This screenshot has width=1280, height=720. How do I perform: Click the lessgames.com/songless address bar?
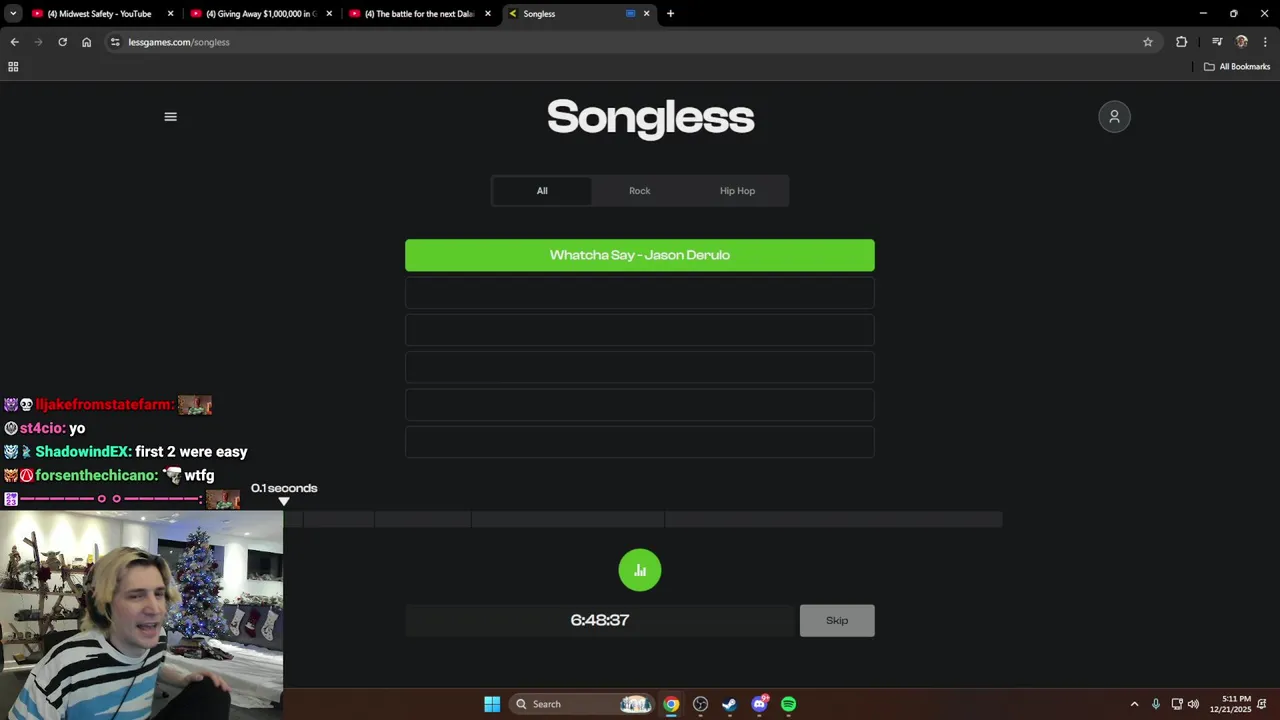pyautogui.click(x=630, y=42)
